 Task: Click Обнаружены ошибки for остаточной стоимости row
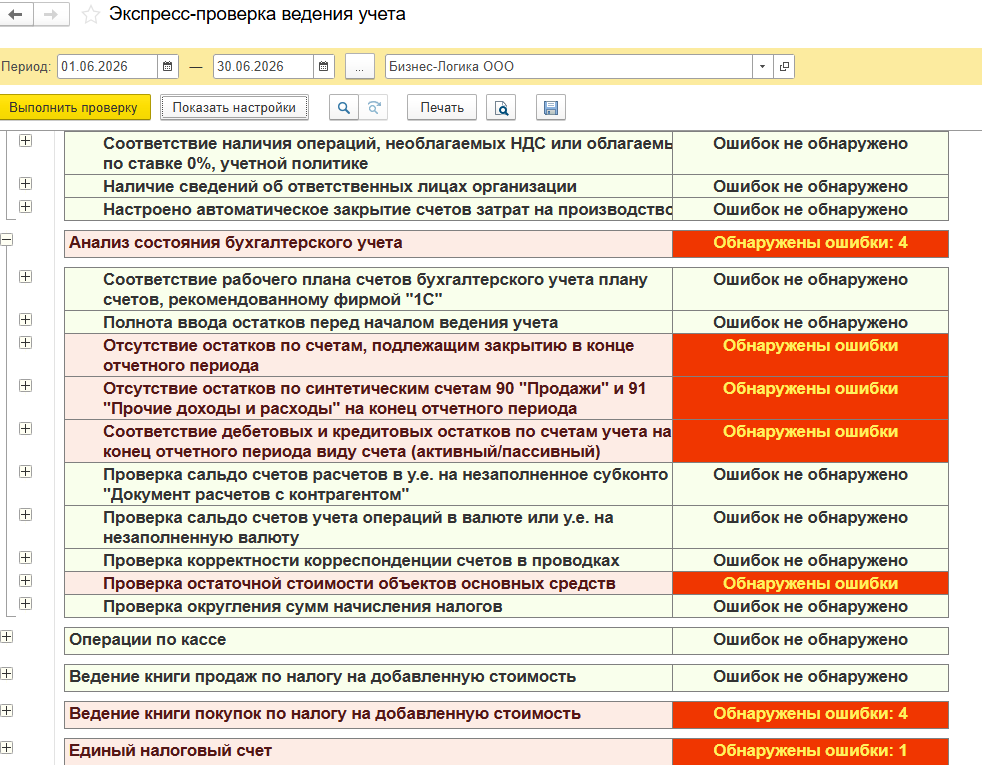pyautogui.click(x=810, y=583)
